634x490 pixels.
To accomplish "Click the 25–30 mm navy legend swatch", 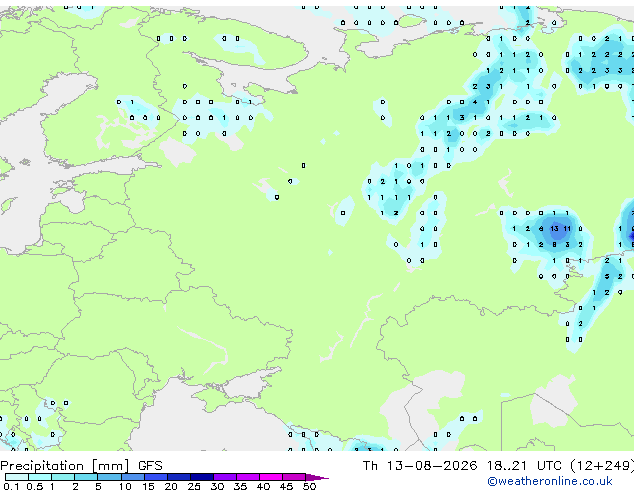I will (201, 477).
